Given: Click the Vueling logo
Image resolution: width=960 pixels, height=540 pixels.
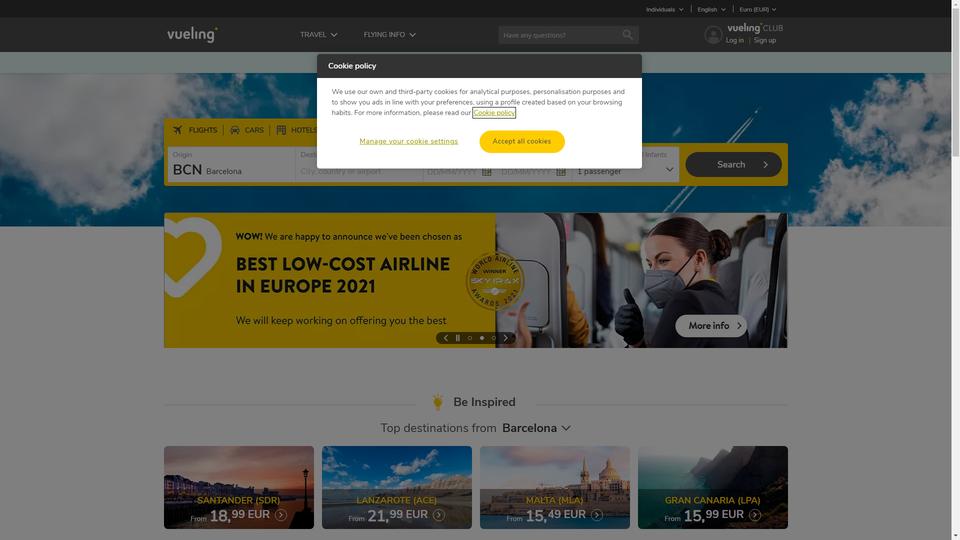Looking at the screenshot, I should [x=192, y=34].
